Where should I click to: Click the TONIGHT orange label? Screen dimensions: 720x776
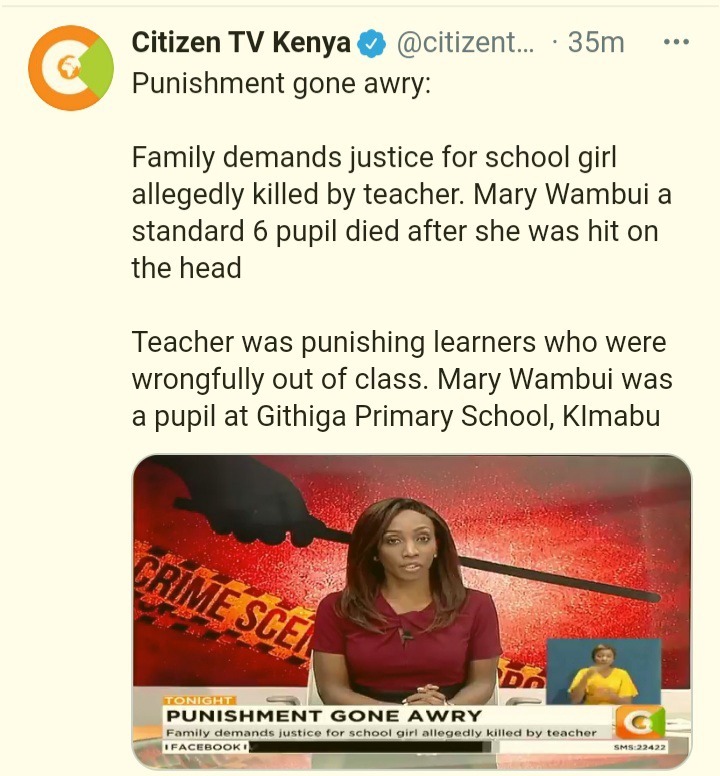tap(199, 701)
